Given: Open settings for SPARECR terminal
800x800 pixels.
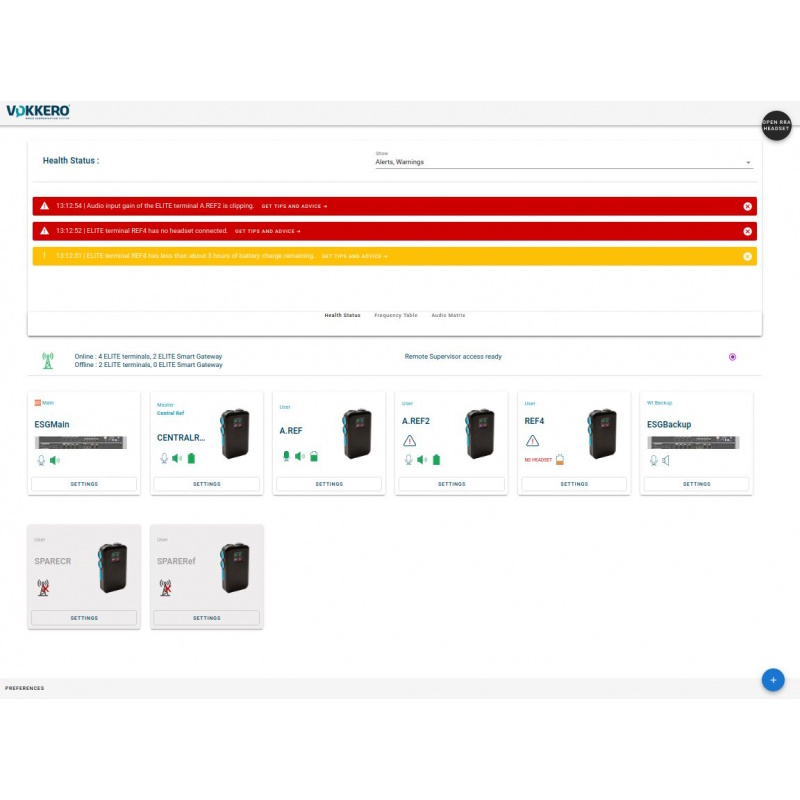Looking at the screenshot, I should click(84, 618).
